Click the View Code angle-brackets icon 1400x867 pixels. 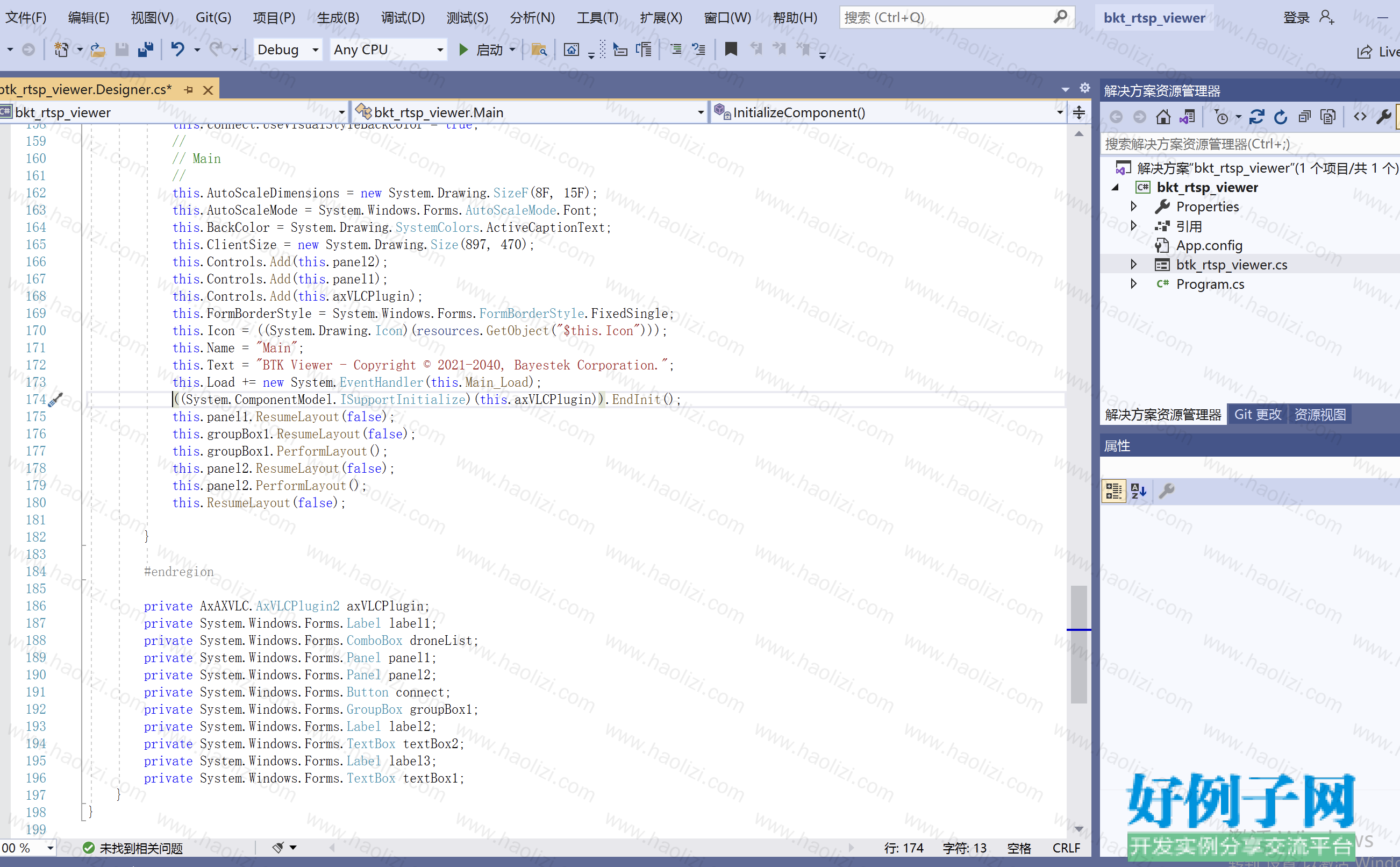1360,117
